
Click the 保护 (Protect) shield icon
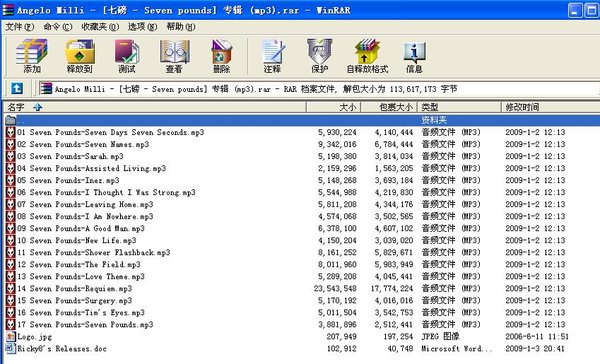pos(320,56)
